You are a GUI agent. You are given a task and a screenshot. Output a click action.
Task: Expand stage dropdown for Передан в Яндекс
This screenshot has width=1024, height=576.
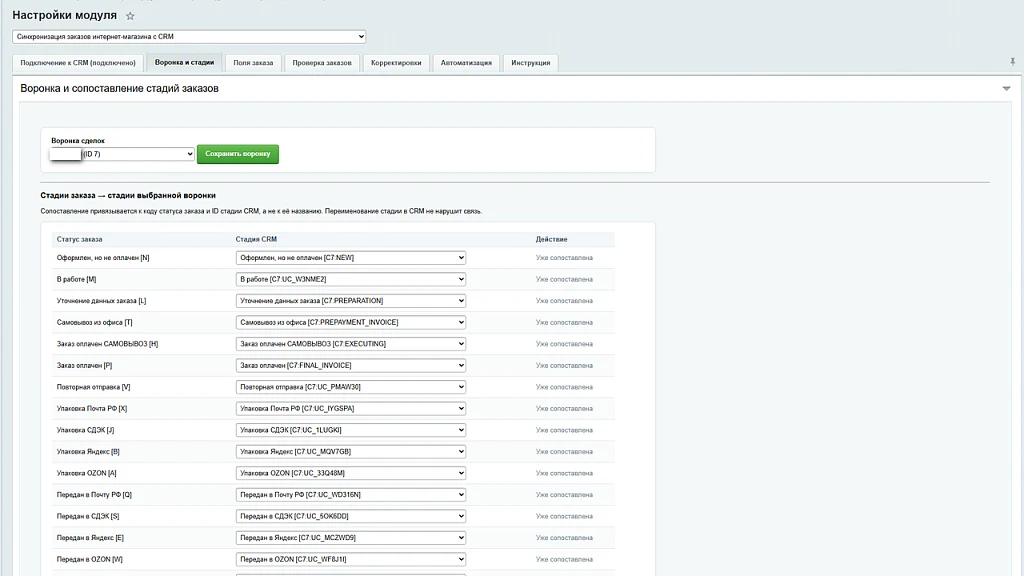[x=351, y=538]
